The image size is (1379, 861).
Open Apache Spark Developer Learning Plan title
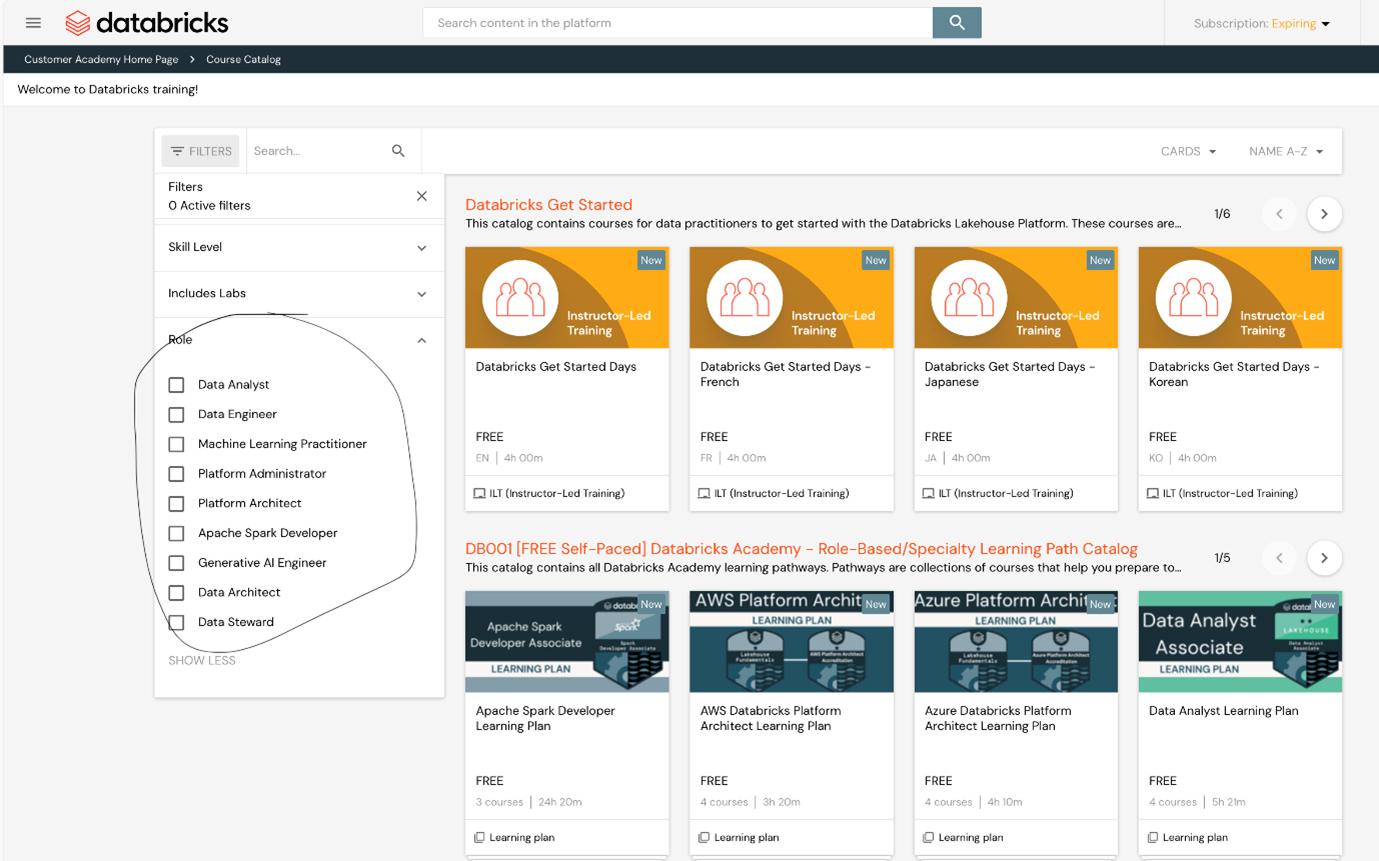(545, 718)
